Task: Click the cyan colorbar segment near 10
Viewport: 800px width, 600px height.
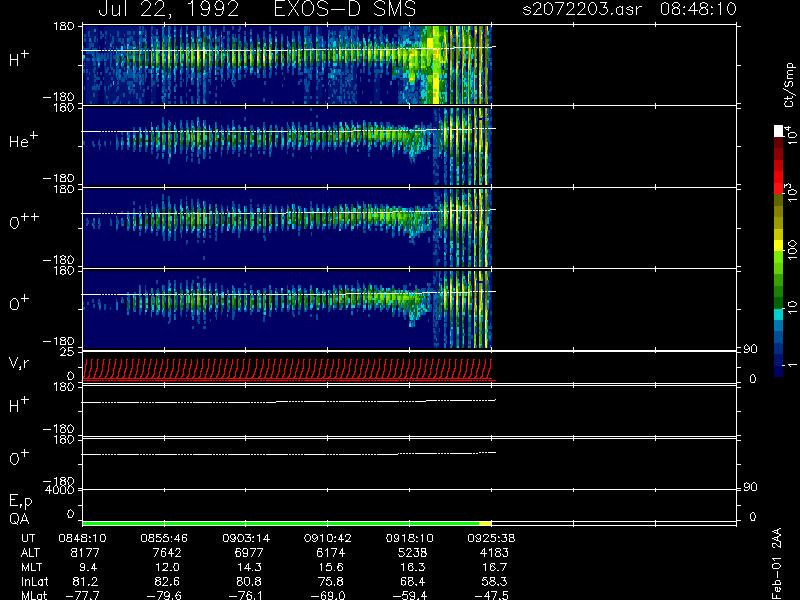Action: 778,314
